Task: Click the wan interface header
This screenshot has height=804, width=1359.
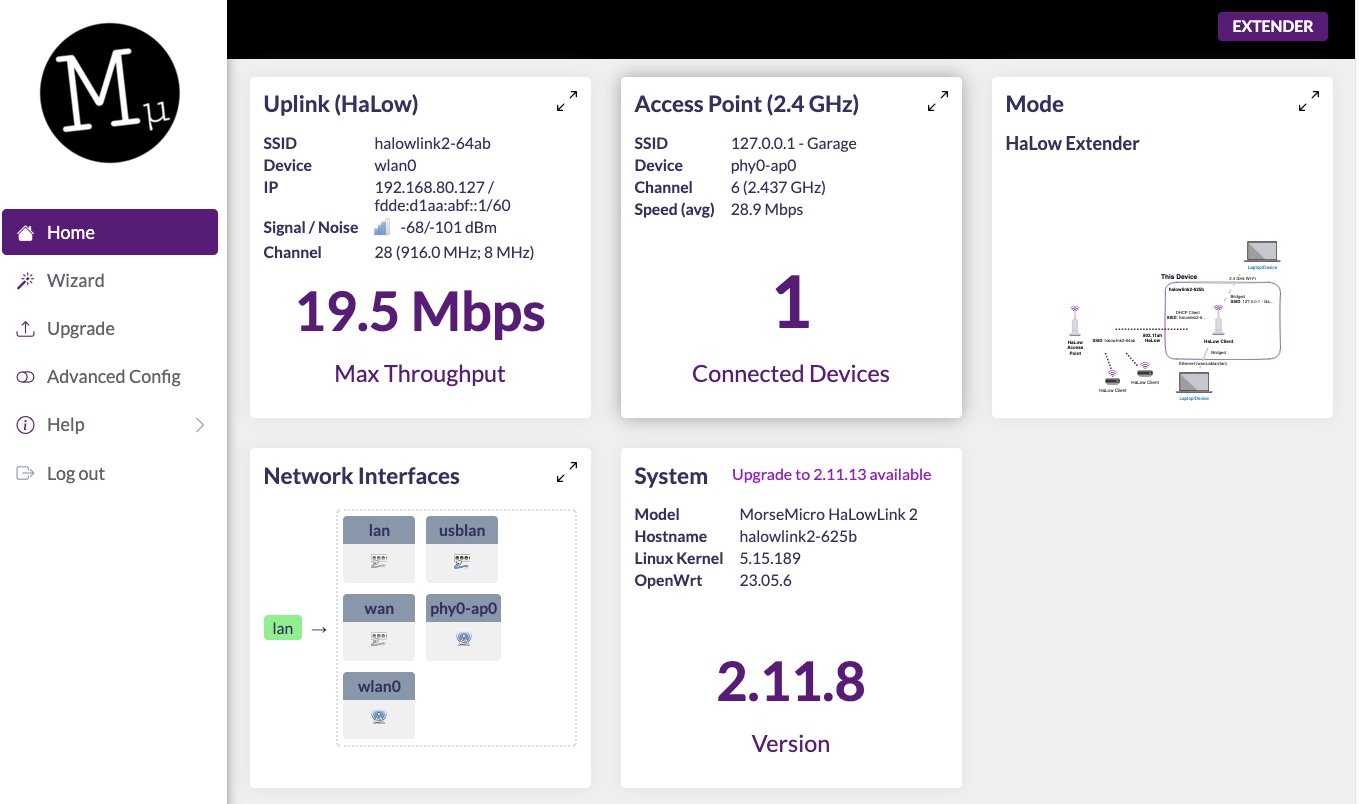Action: (379, 608)
